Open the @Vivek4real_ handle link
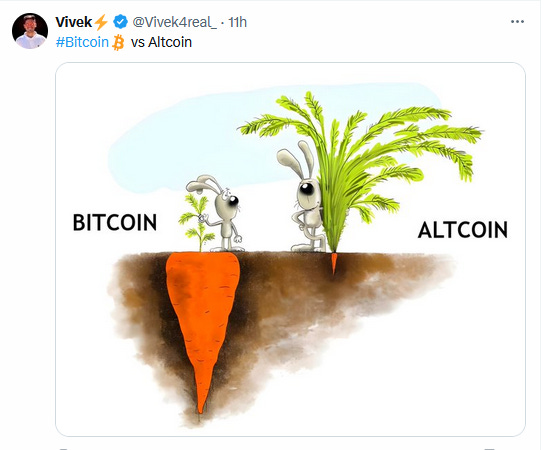The width and height of the screenshot is (560, 450). tap(174, 22)
